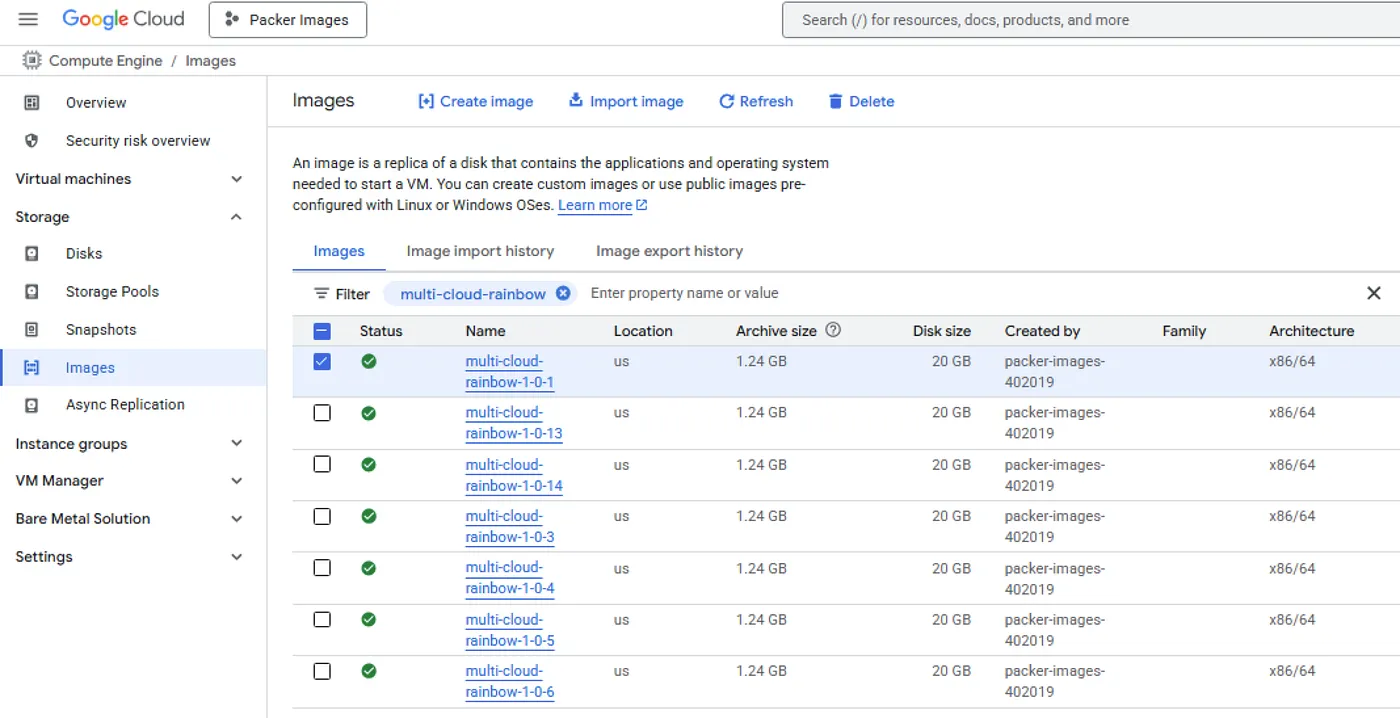Screen dimensions: 1400x718
Task: Click the Import image download icon
Action: point(576,101)
